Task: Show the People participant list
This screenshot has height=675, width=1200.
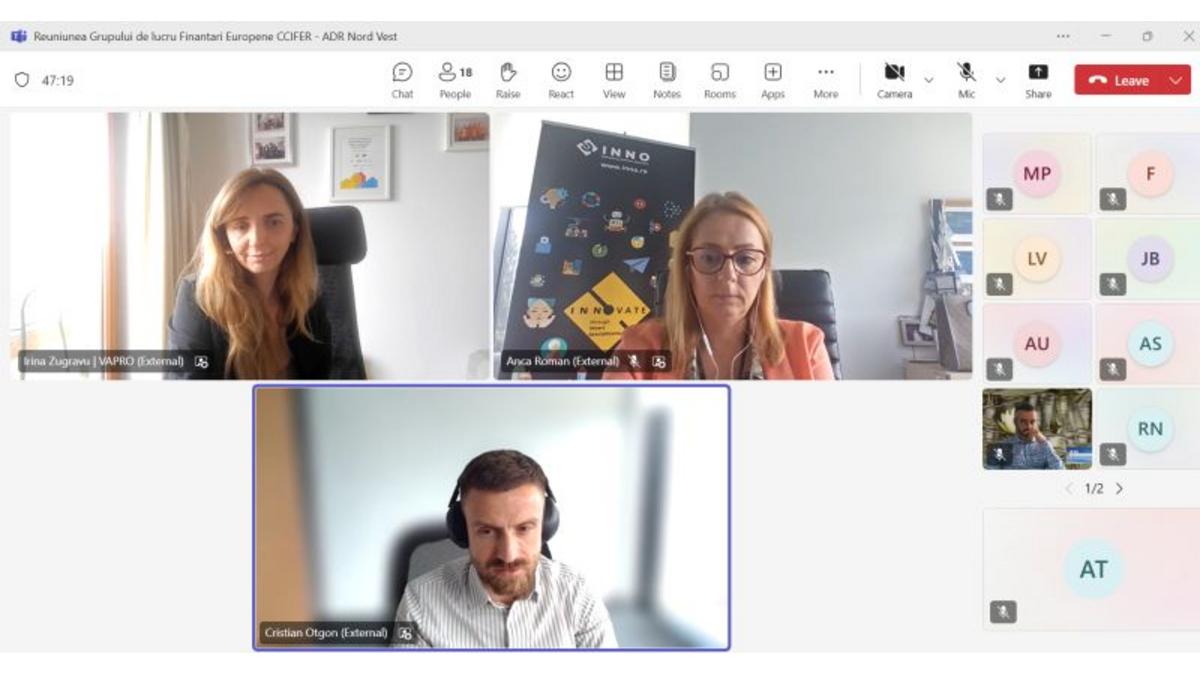Action: (x=455, y=80)
